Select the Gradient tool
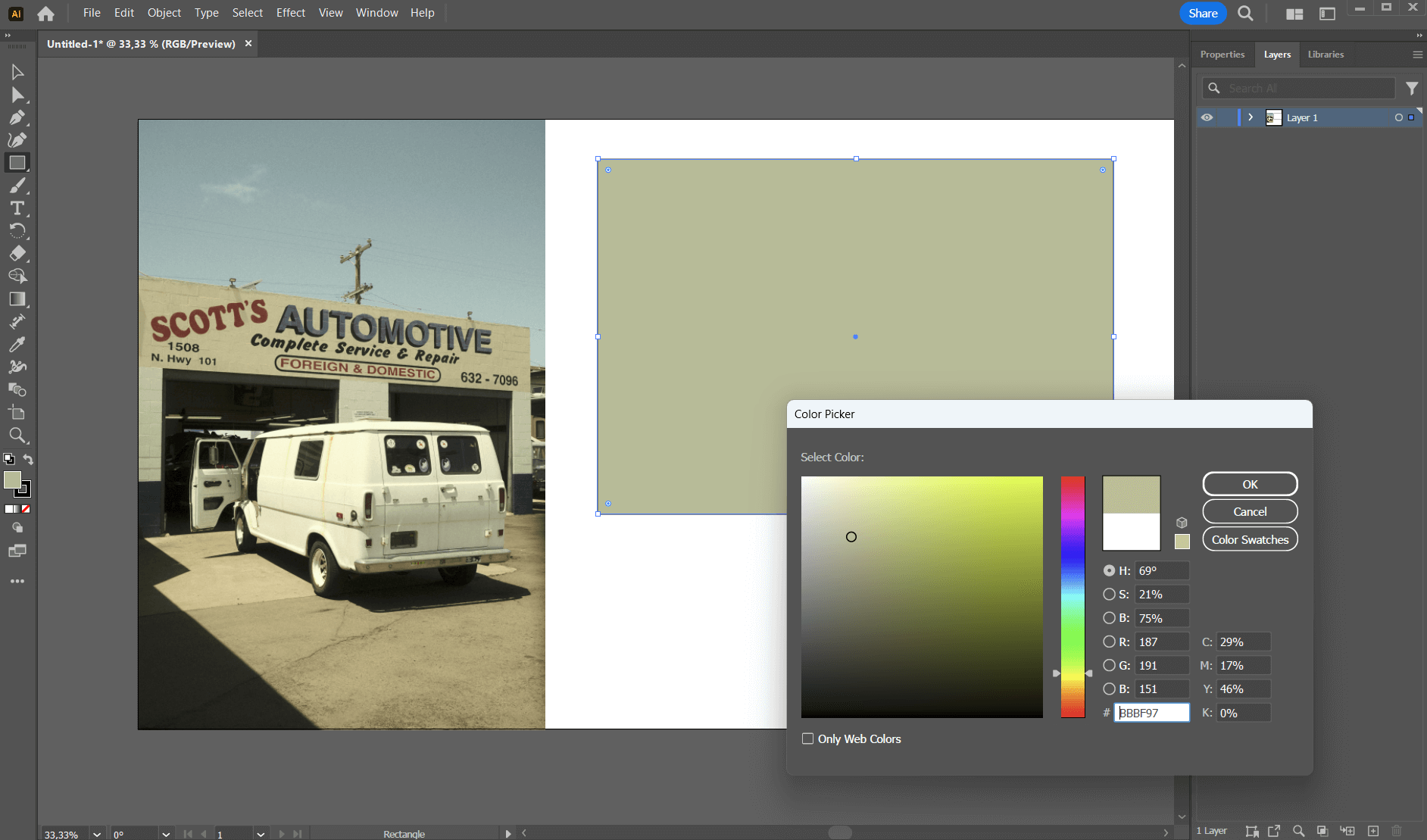 (17, 299)
